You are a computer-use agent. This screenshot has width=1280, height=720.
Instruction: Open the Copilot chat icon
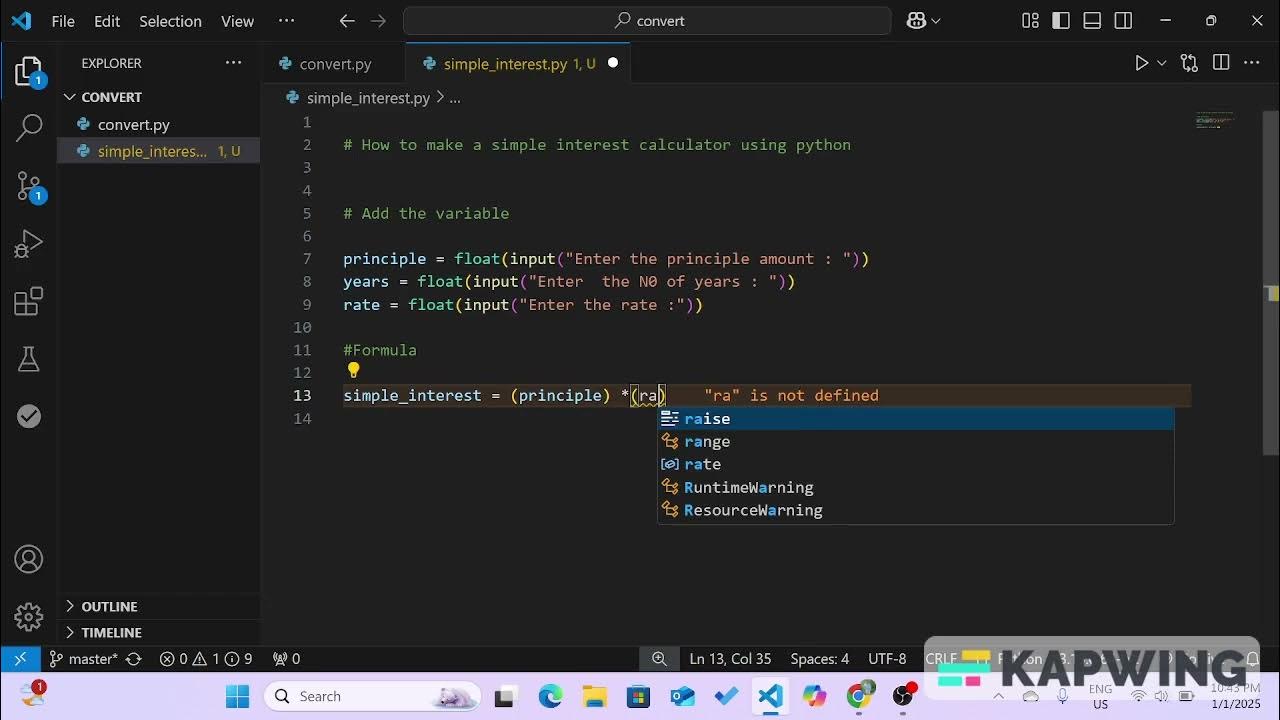(916, 21)
